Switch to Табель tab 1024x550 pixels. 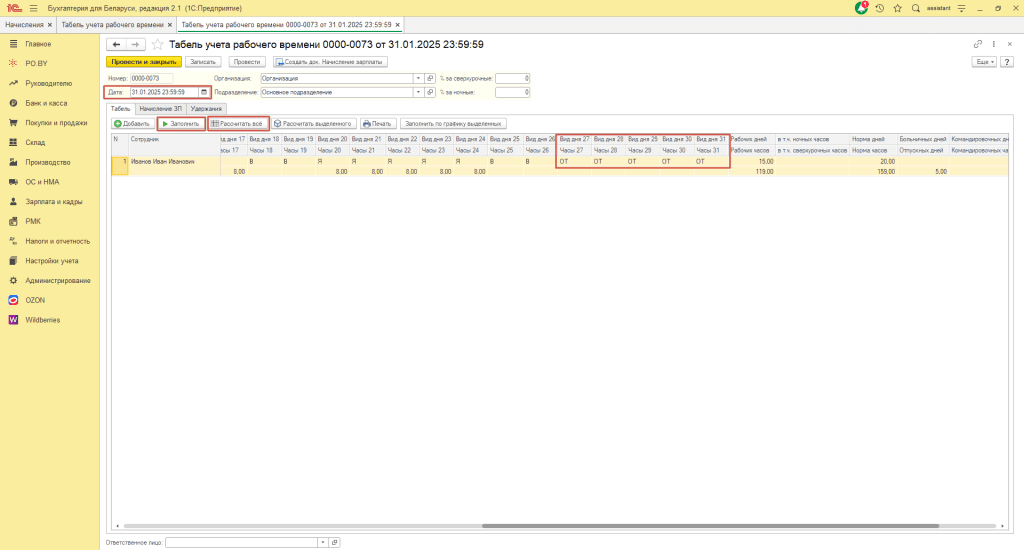120,109
